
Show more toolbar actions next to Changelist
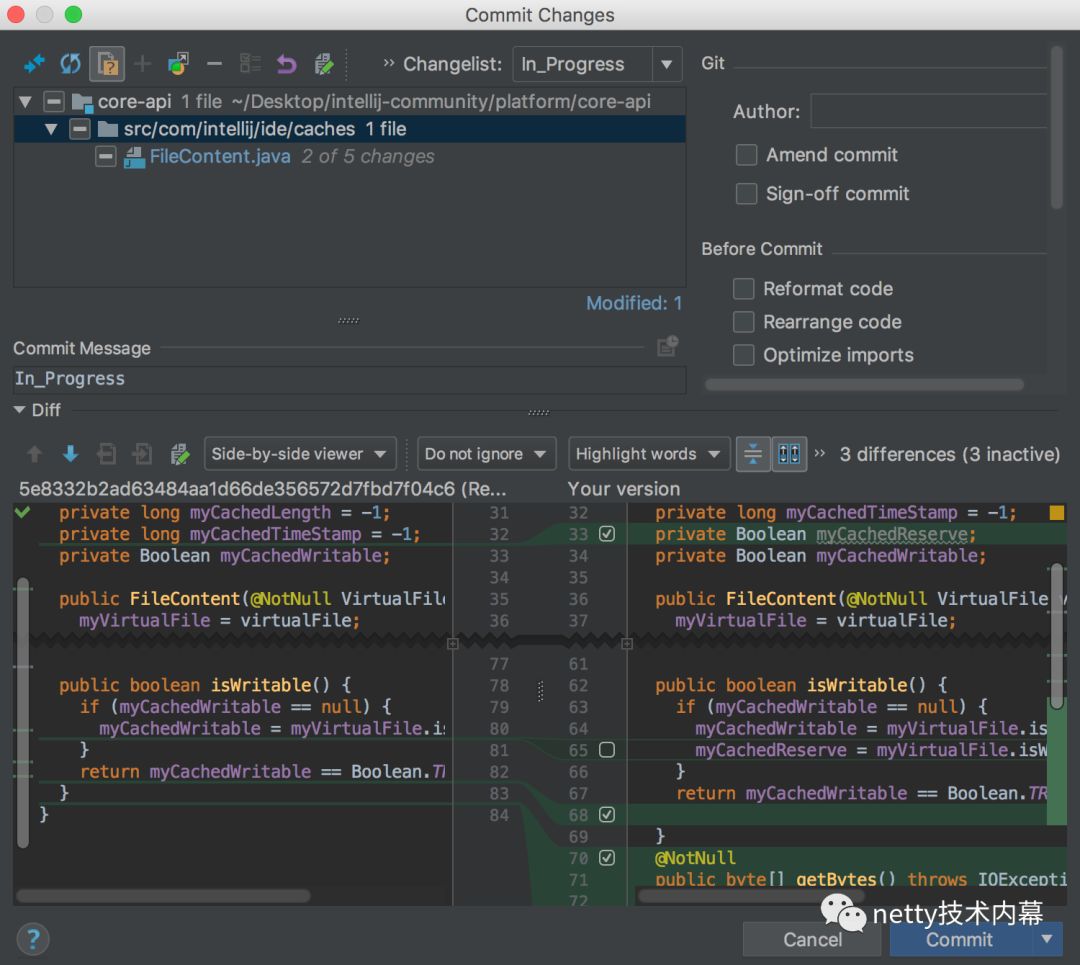tap(388, 63)
